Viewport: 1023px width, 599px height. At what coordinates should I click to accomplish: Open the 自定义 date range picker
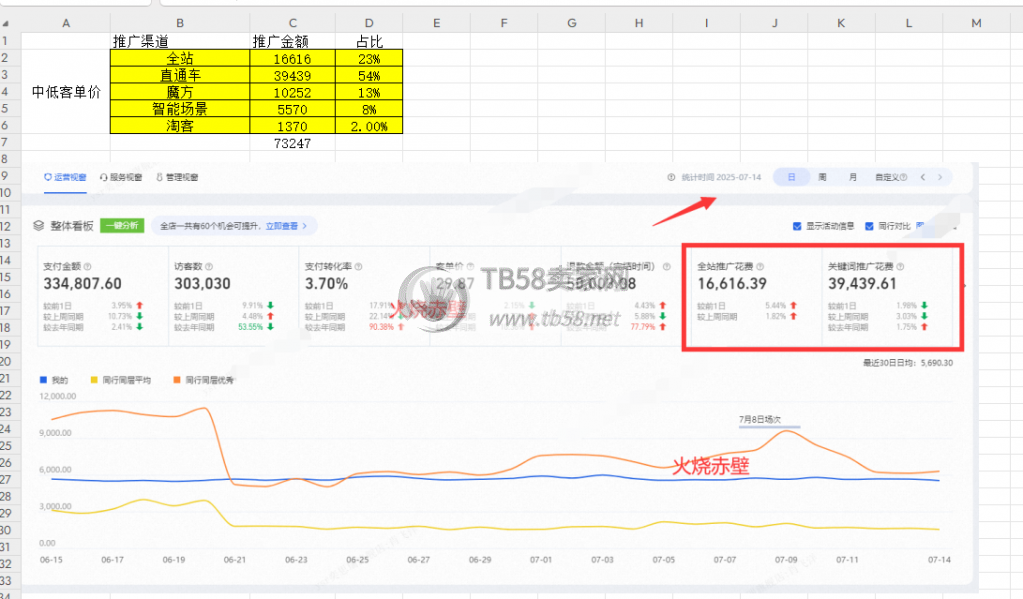pos(889,177)
